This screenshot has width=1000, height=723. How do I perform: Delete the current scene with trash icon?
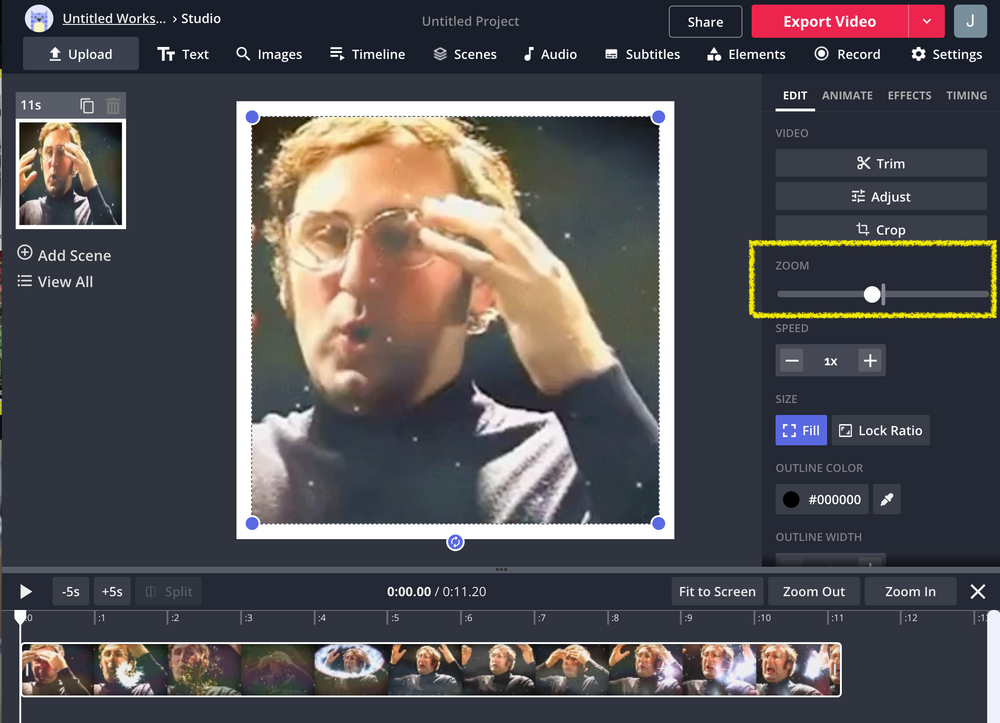click(x=113, y=104)
